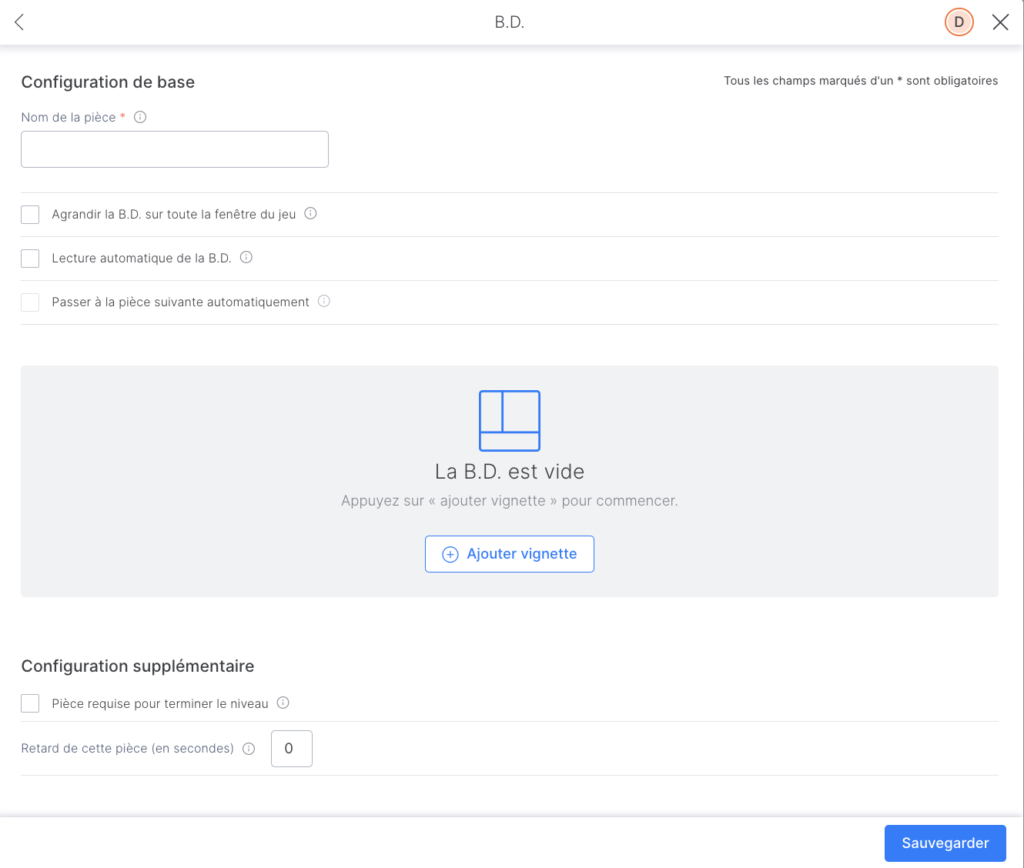Click the back arrow in the header

[x=19, y=22]
